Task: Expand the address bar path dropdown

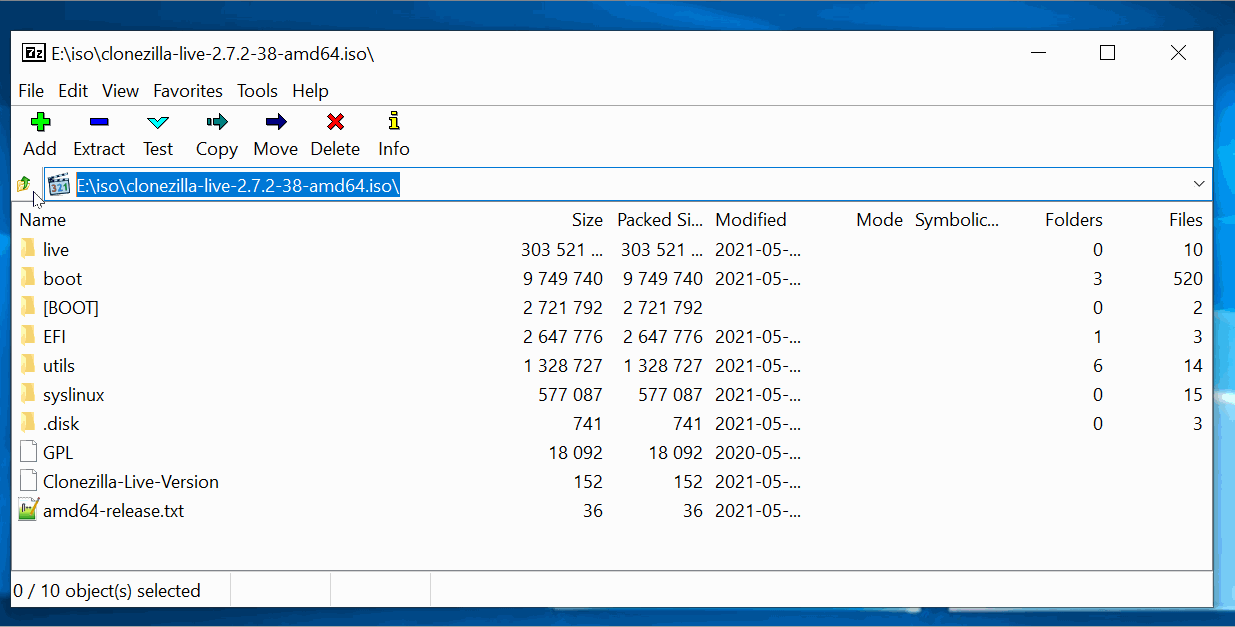Action: pos(1199,184)
